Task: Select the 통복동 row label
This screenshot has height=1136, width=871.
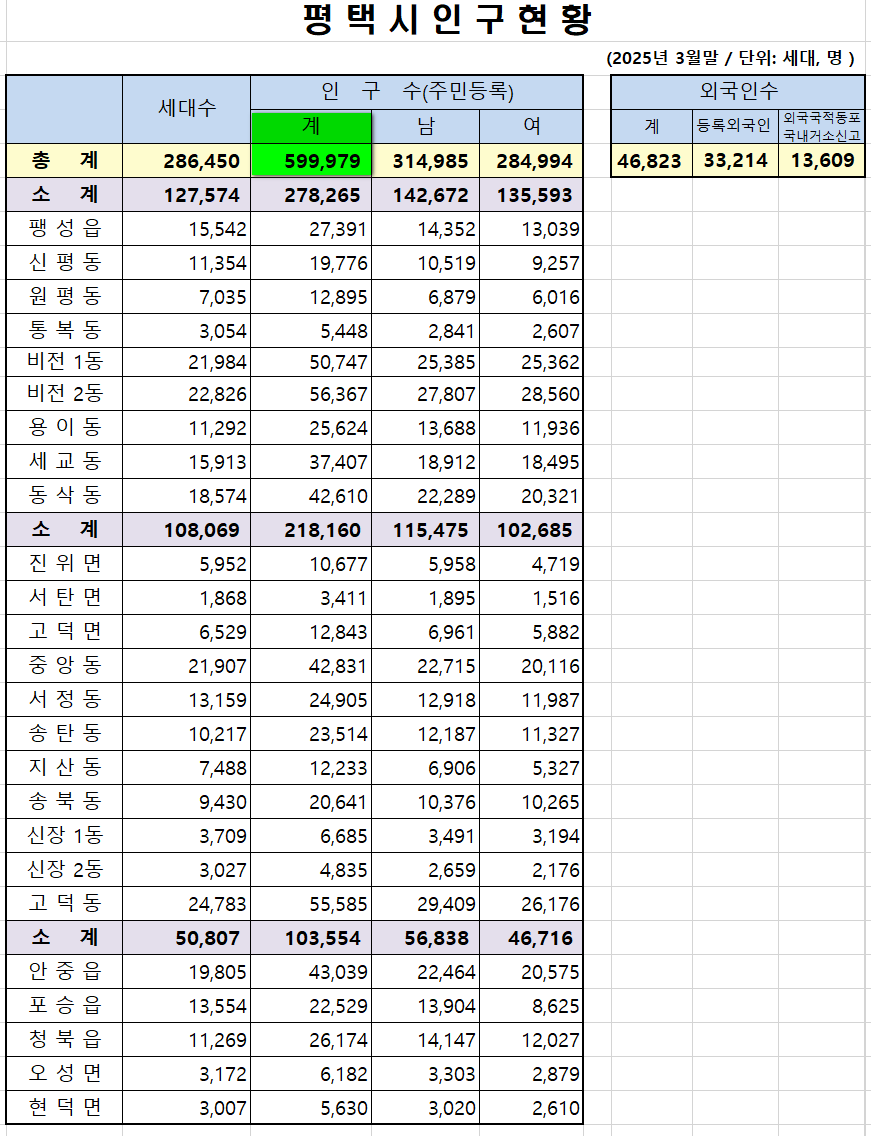Action: click(x=64, y=330)
